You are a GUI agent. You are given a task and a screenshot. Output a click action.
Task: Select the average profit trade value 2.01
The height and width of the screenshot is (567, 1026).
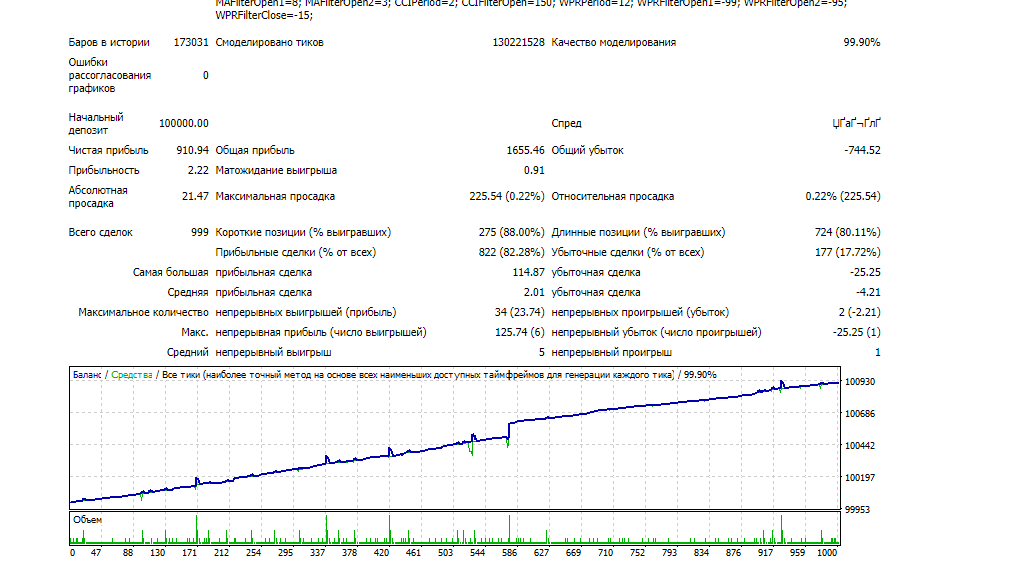click(x=534, y=293)
